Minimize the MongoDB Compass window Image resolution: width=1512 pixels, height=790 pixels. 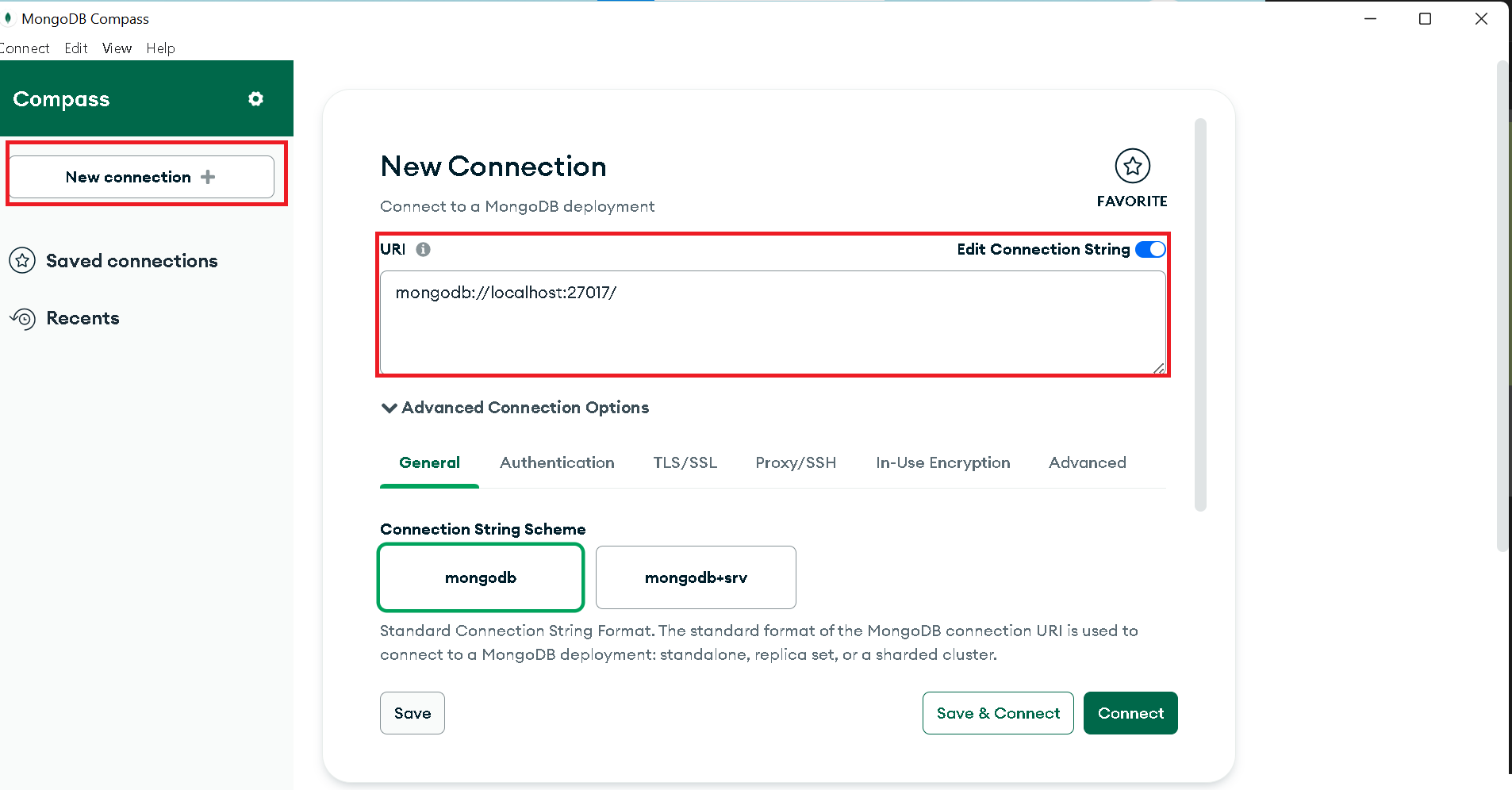(x=1370, y=18)
